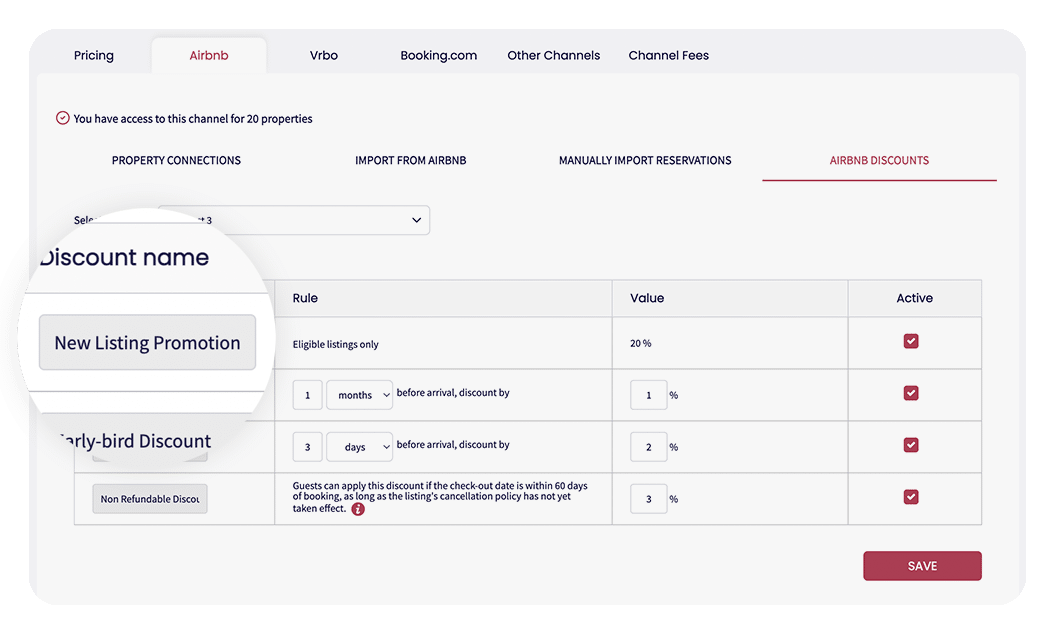Image resolution: width=1056 pixels, height=633 pixels.
Task: Click the Value column header
Action: pyautogui.click(x=647, y=298)
